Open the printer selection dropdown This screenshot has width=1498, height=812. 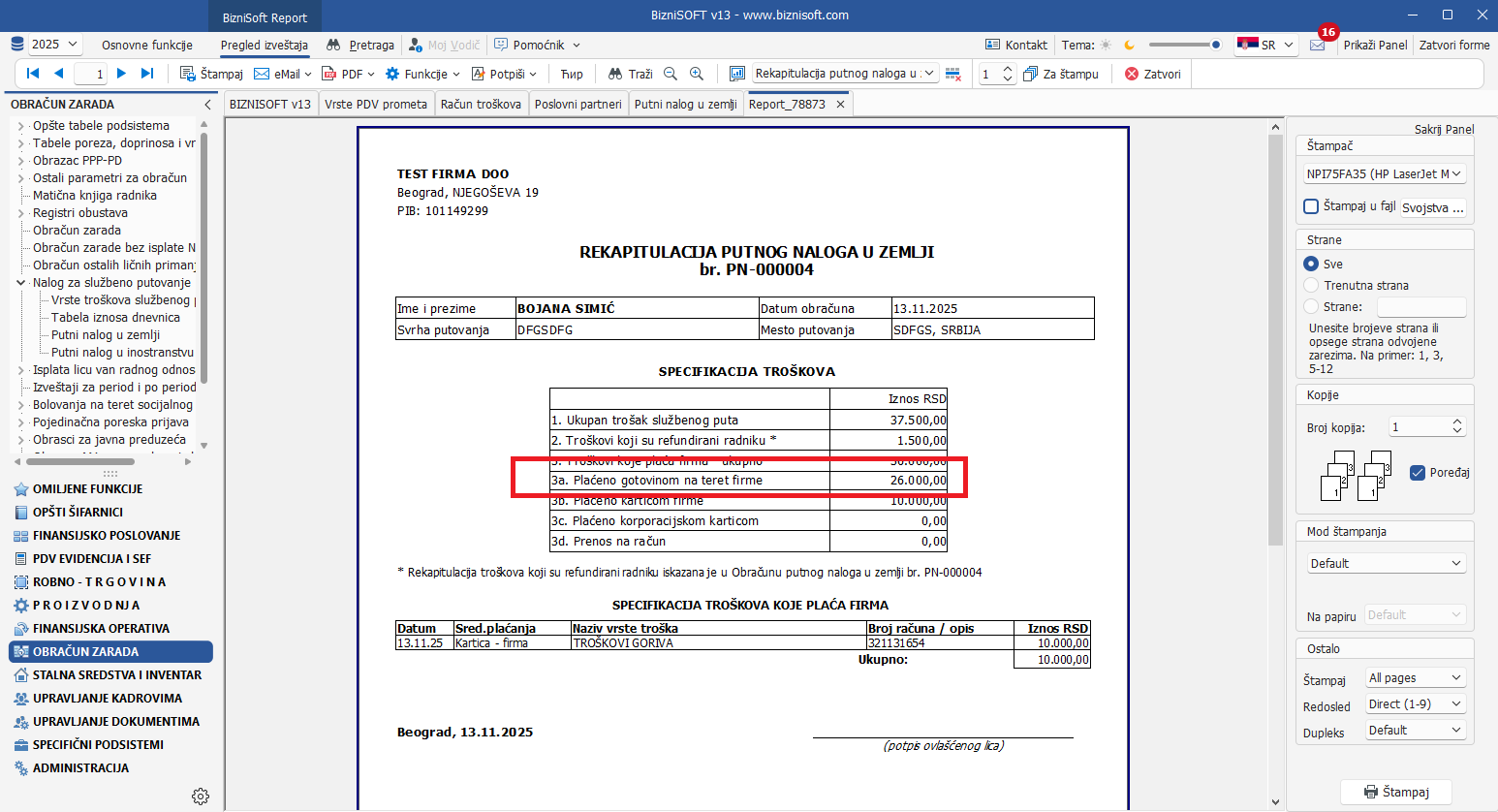click(1383, 174)
